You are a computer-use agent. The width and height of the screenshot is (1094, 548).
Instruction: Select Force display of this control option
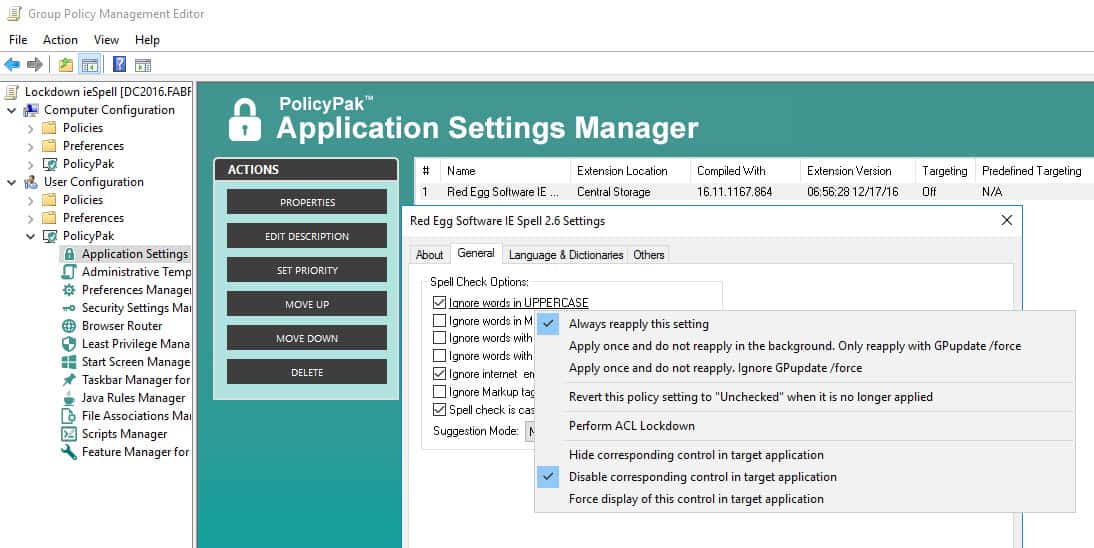tap(805, 499)
